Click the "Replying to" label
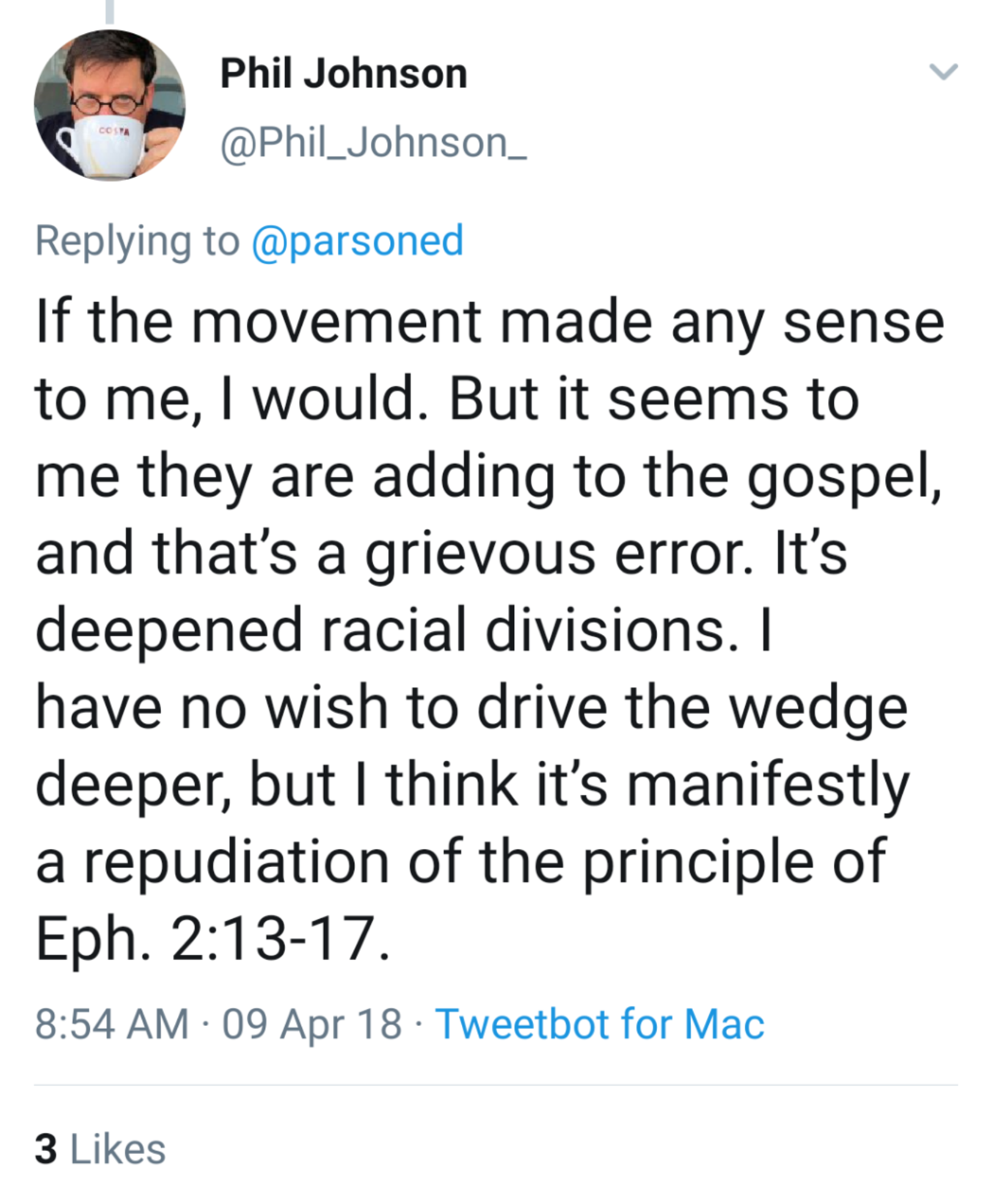Viewport: 992px width, 1204px height. point(137,241)
